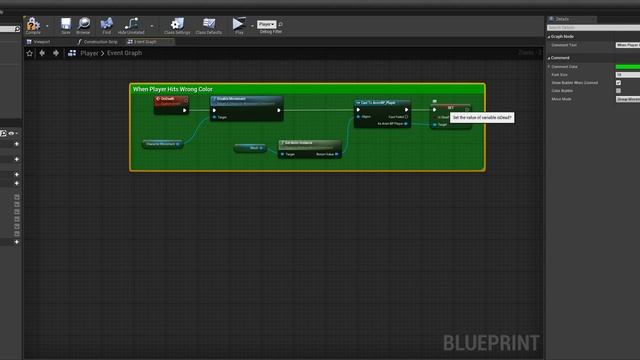Click the Compile blueprint icon
640x360 pixels.
pyautogui.click(x=33, y=24)
